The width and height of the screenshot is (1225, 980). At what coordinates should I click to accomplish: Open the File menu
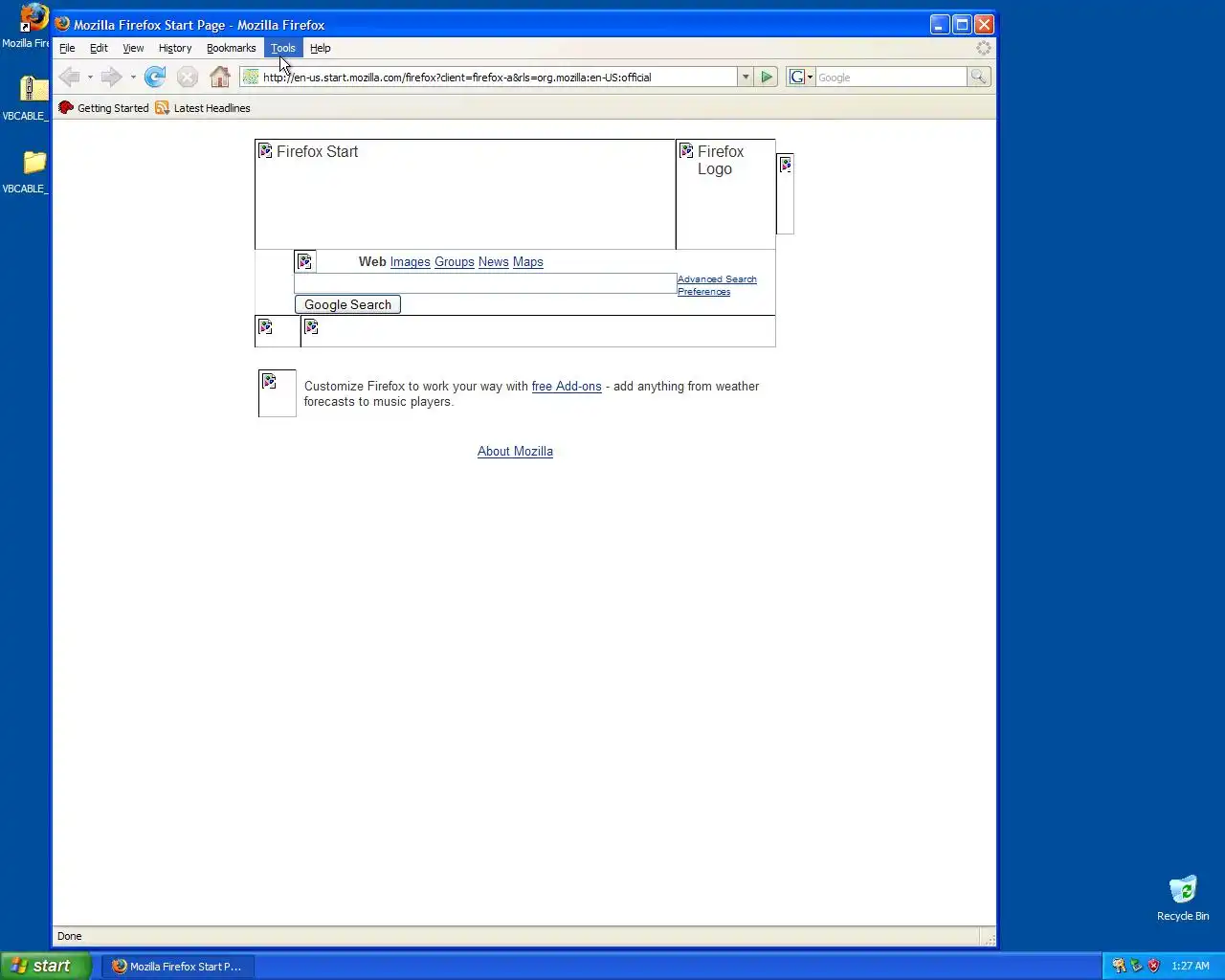click(x=67, y=48)
